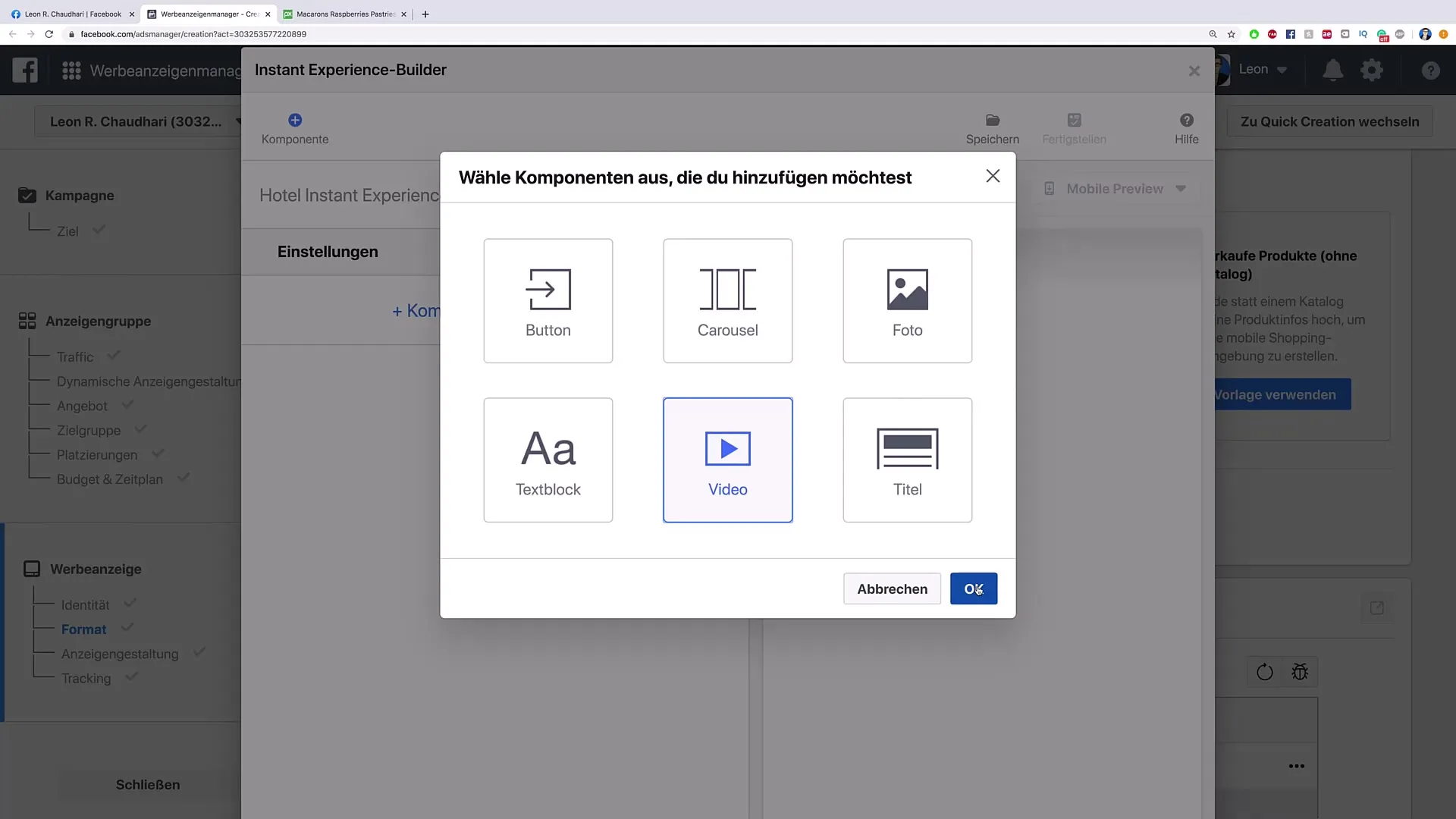1456x819 pixels.
Task: Open the Leon profile dropdown
Action: pyautogui.click(x=1262, y=69)
